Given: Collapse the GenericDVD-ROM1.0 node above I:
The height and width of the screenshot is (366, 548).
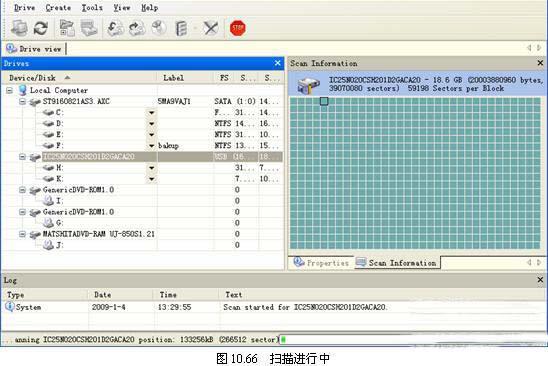Looking at the screenshot, I should pyautogui.click(x=22, y=190).
